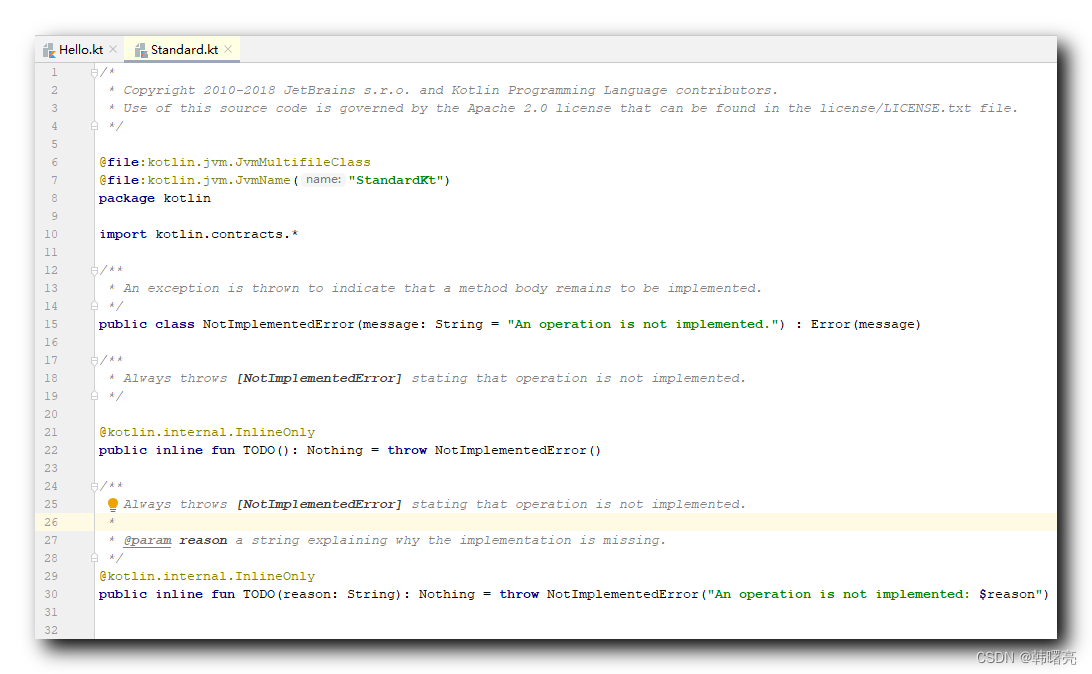Collapse comment fold end marker at line 4
Viewport: 1092px width, 674px height.
[94, 126]
